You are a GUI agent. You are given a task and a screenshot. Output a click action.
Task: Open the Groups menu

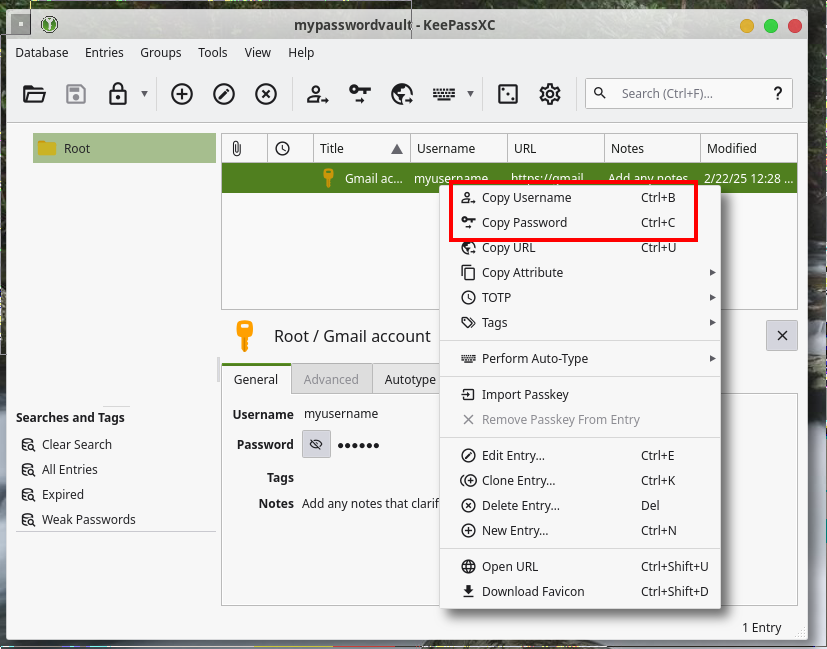pyautogui.click(x=160, y=53)
